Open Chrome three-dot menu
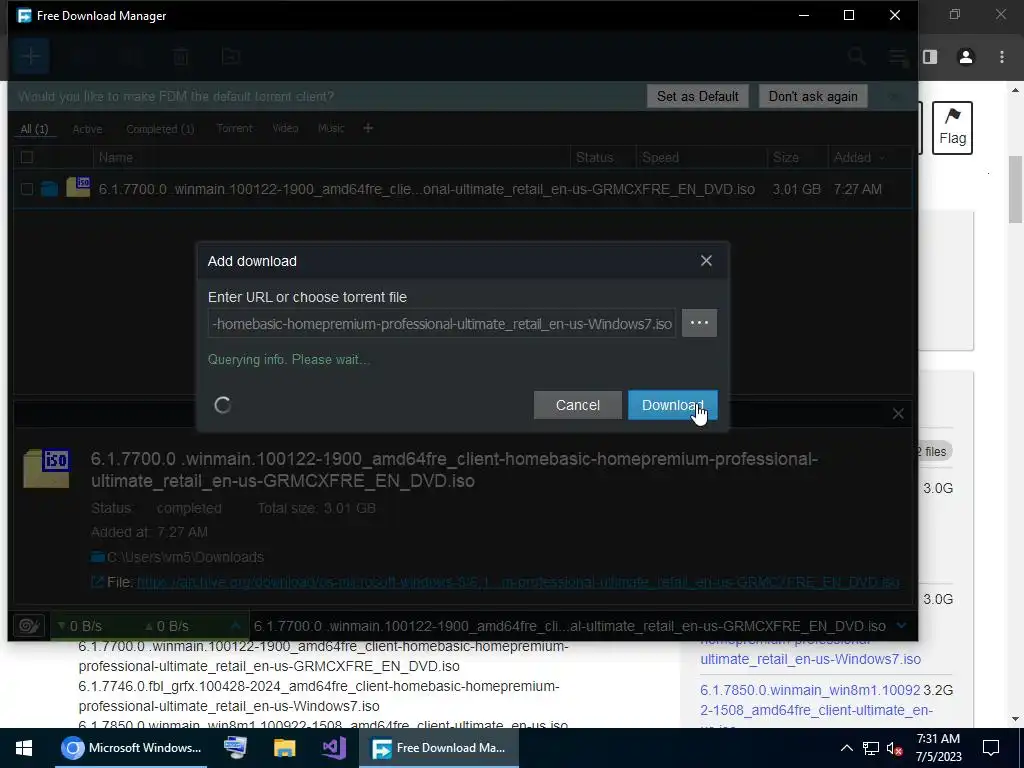The width and height of the screenshot is (1024, 768). (x=1002, y=57)
